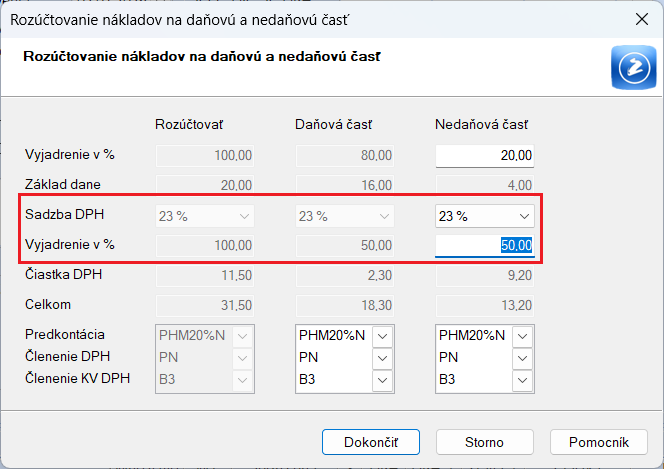
Task: Open help via Pomocník button
Action: tap(599, 441)
